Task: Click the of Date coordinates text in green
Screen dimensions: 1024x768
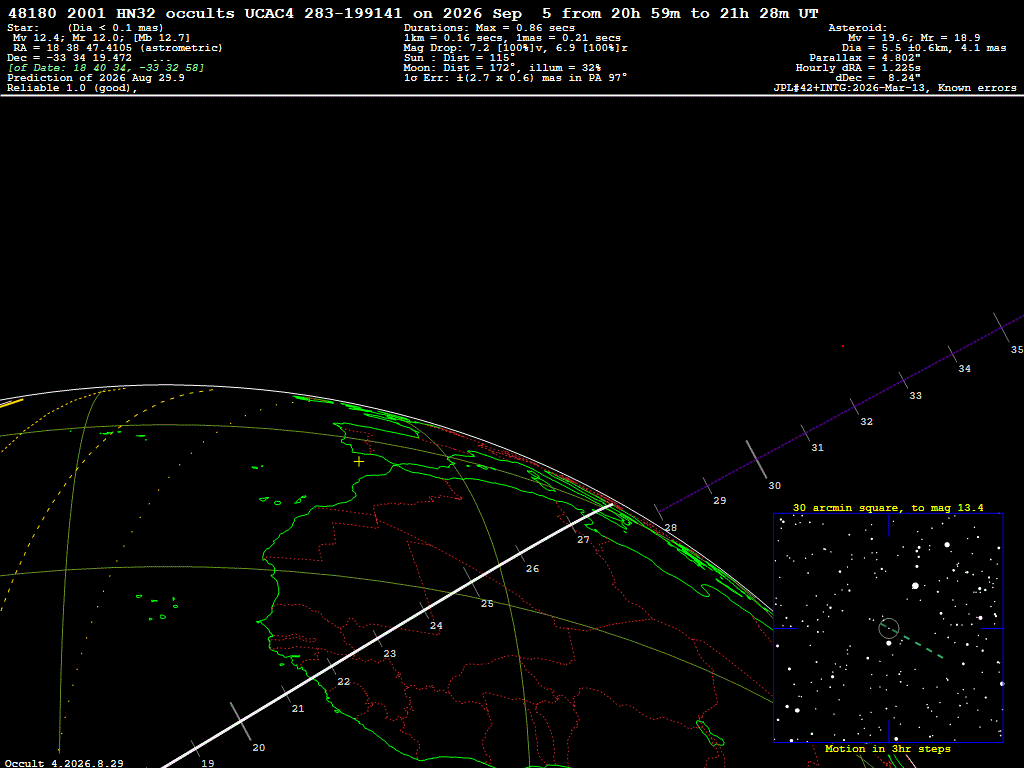Action: (106, 68)
